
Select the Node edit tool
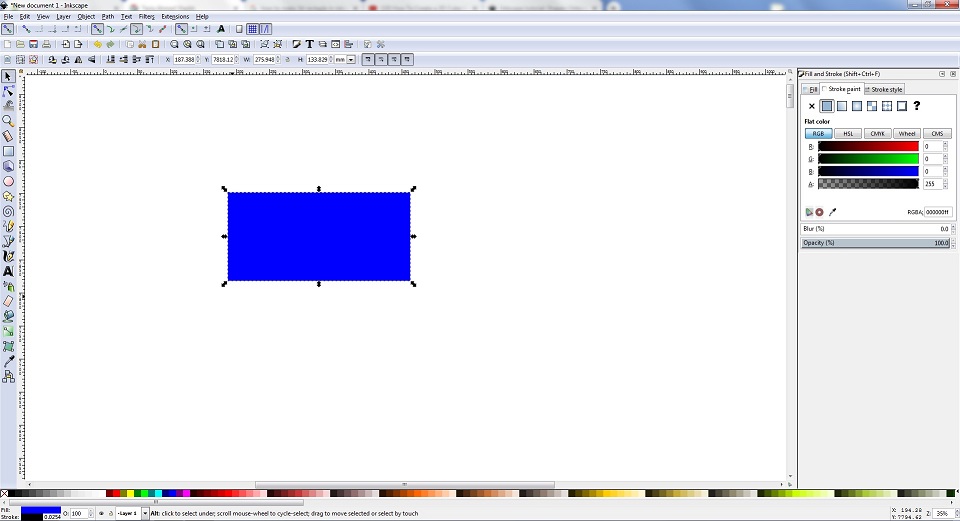pyautogui.click(x=8, y=91)
